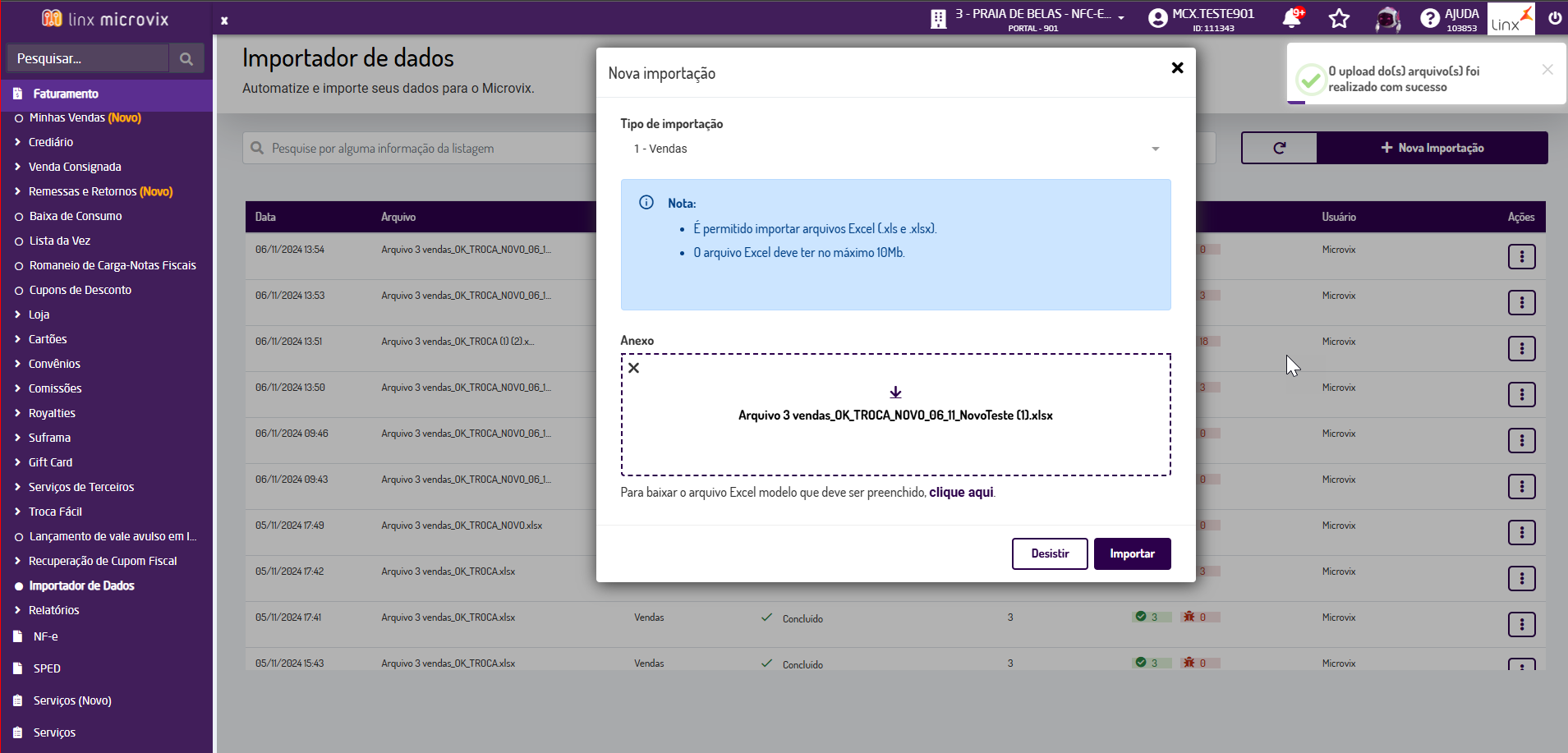1568x753 pixels.
Task: Open the Tipo de importação dropdown
Action: click(x=895, y=149)
